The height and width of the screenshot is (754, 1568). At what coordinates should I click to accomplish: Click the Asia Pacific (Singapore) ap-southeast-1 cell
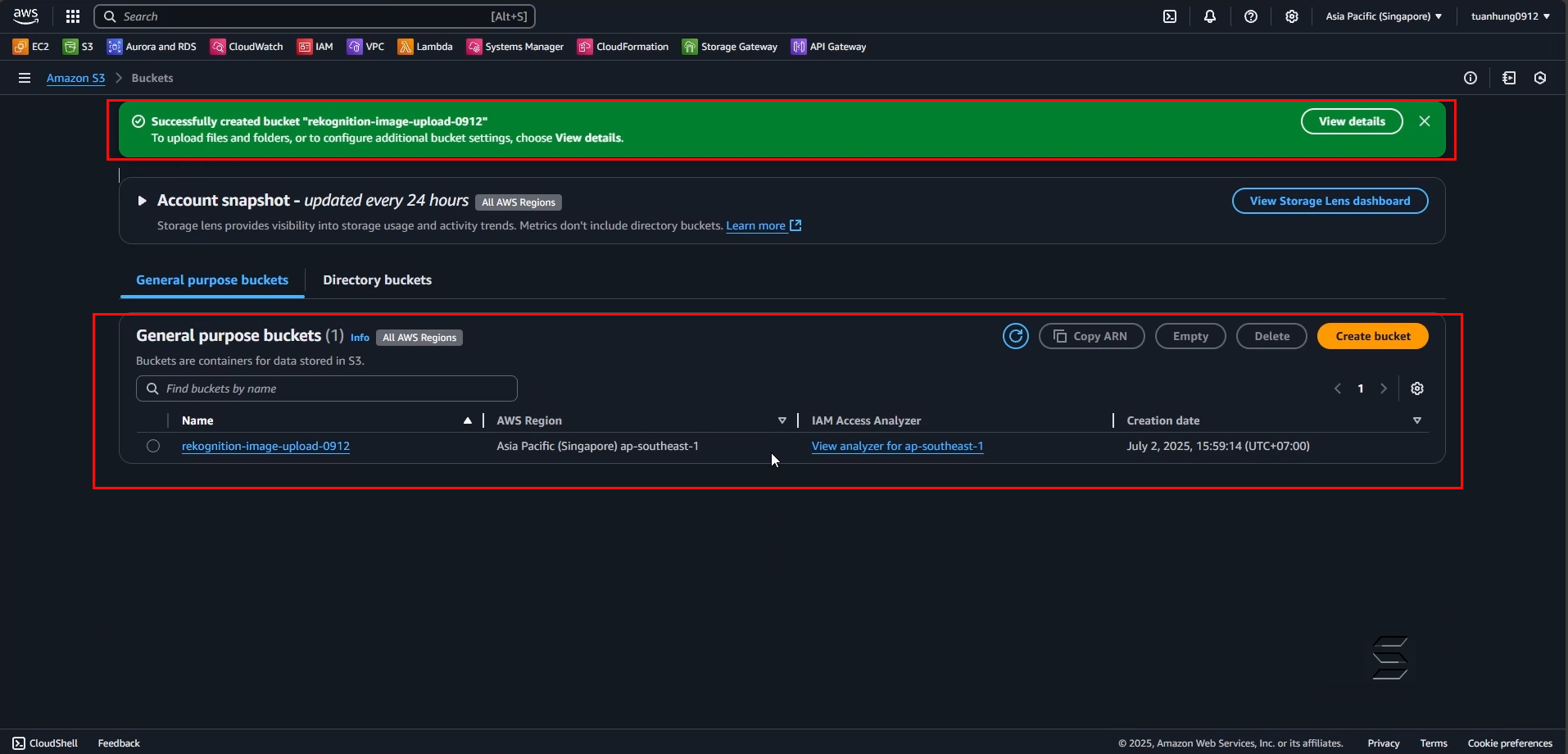coord(597,446)
